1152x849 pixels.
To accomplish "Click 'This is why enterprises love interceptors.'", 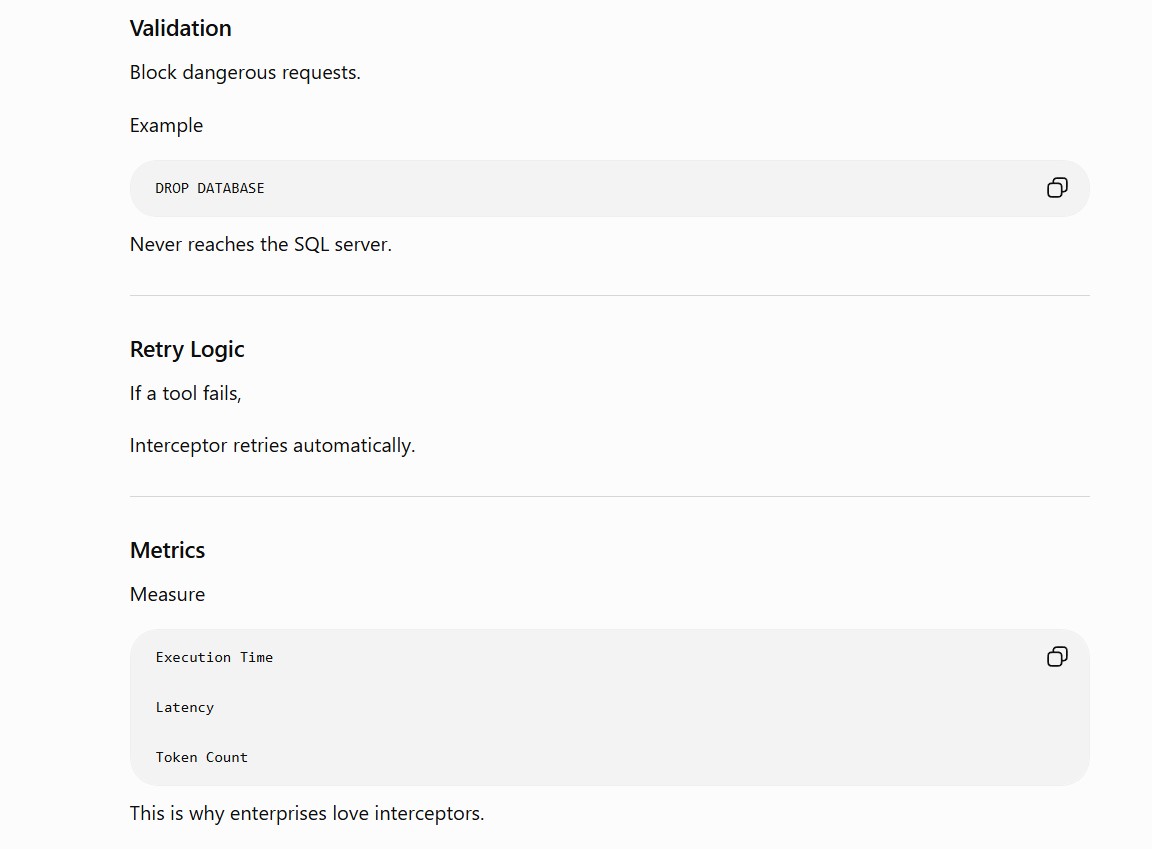I will 307,814.
